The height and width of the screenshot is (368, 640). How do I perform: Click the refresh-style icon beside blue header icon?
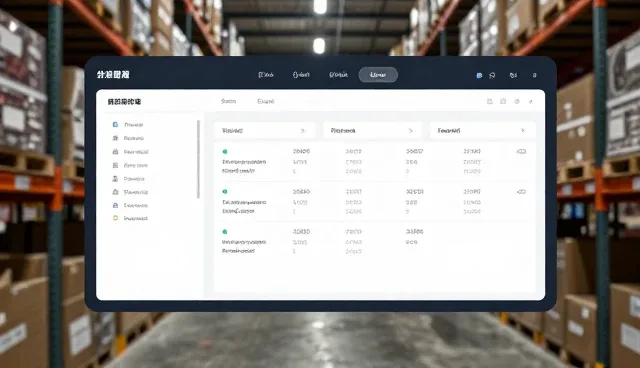492,75
